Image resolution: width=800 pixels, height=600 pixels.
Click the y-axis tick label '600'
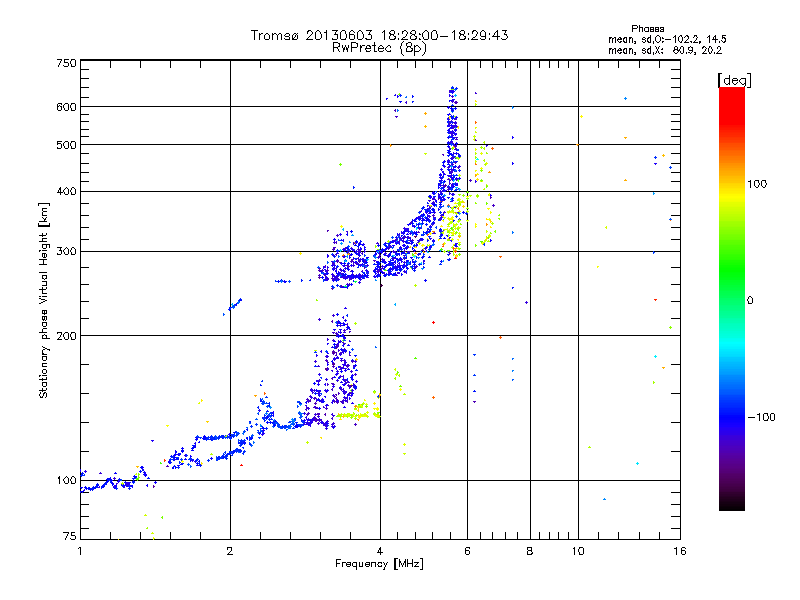66,107
